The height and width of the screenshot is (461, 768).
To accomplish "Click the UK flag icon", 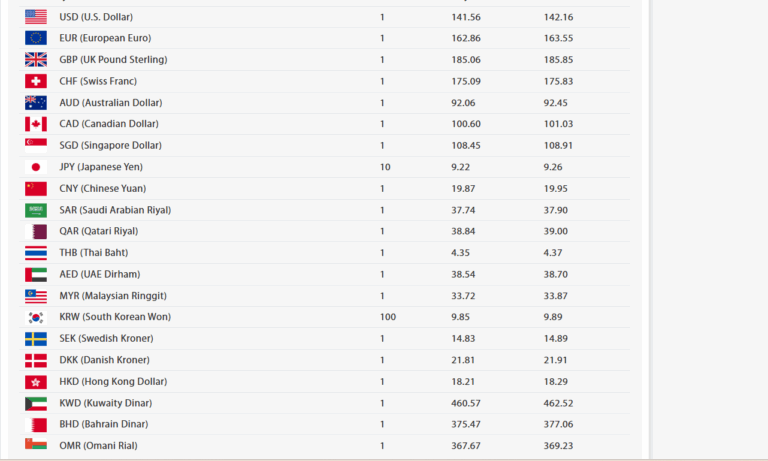I will click(36, 60).
